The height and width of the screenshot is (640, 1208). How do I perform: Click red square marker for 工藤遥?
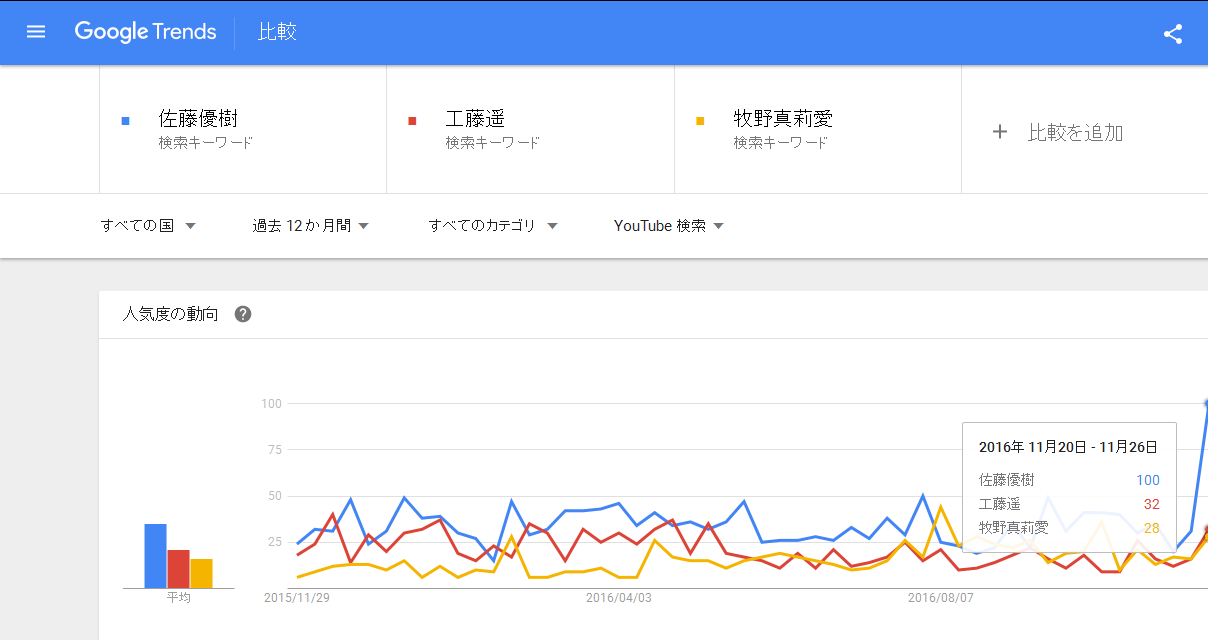point(412,121)
